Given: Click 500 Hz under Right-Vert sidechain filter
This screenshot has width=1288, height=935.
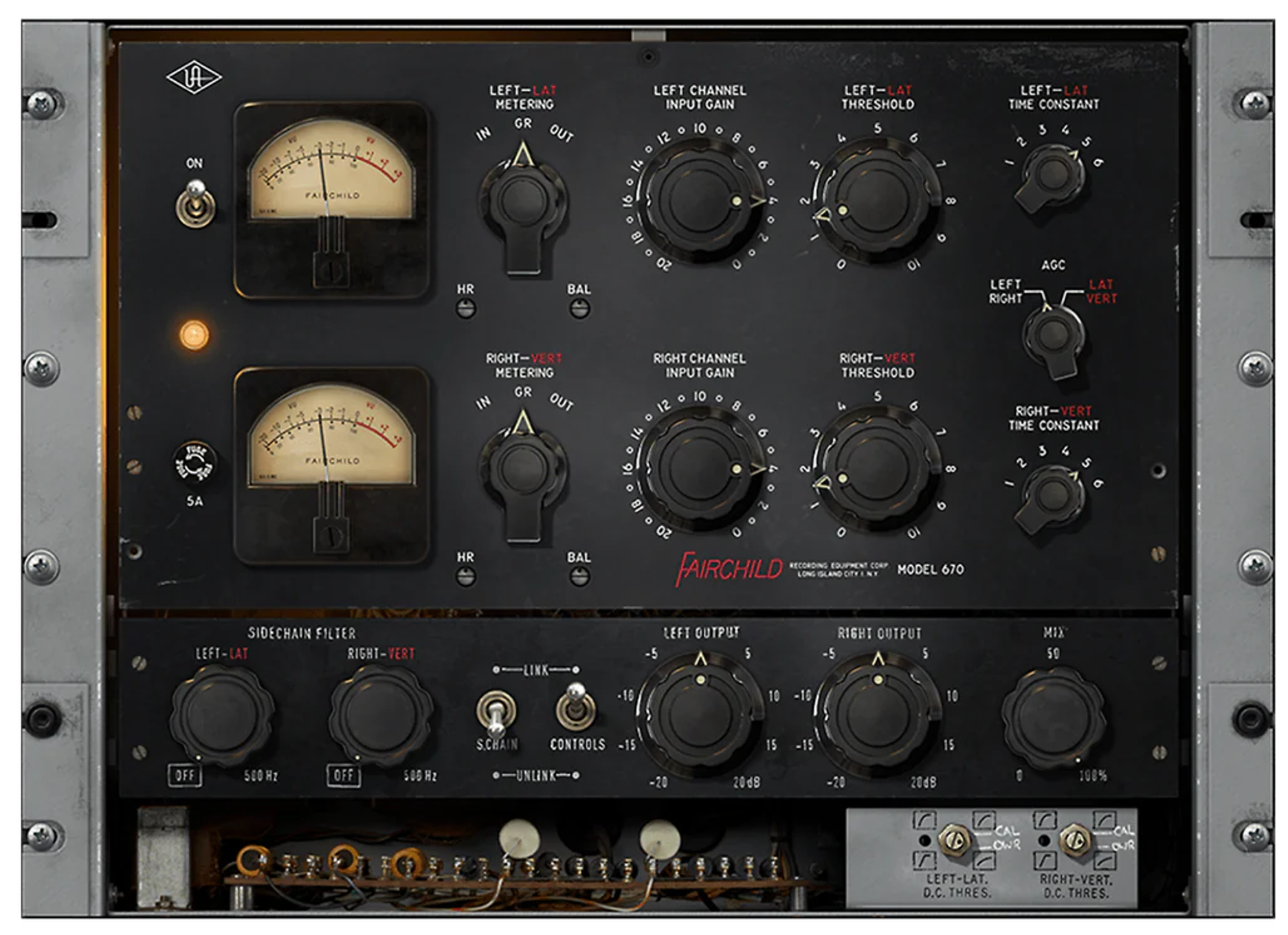Looking at the screenshot, I should click(420, 775).
